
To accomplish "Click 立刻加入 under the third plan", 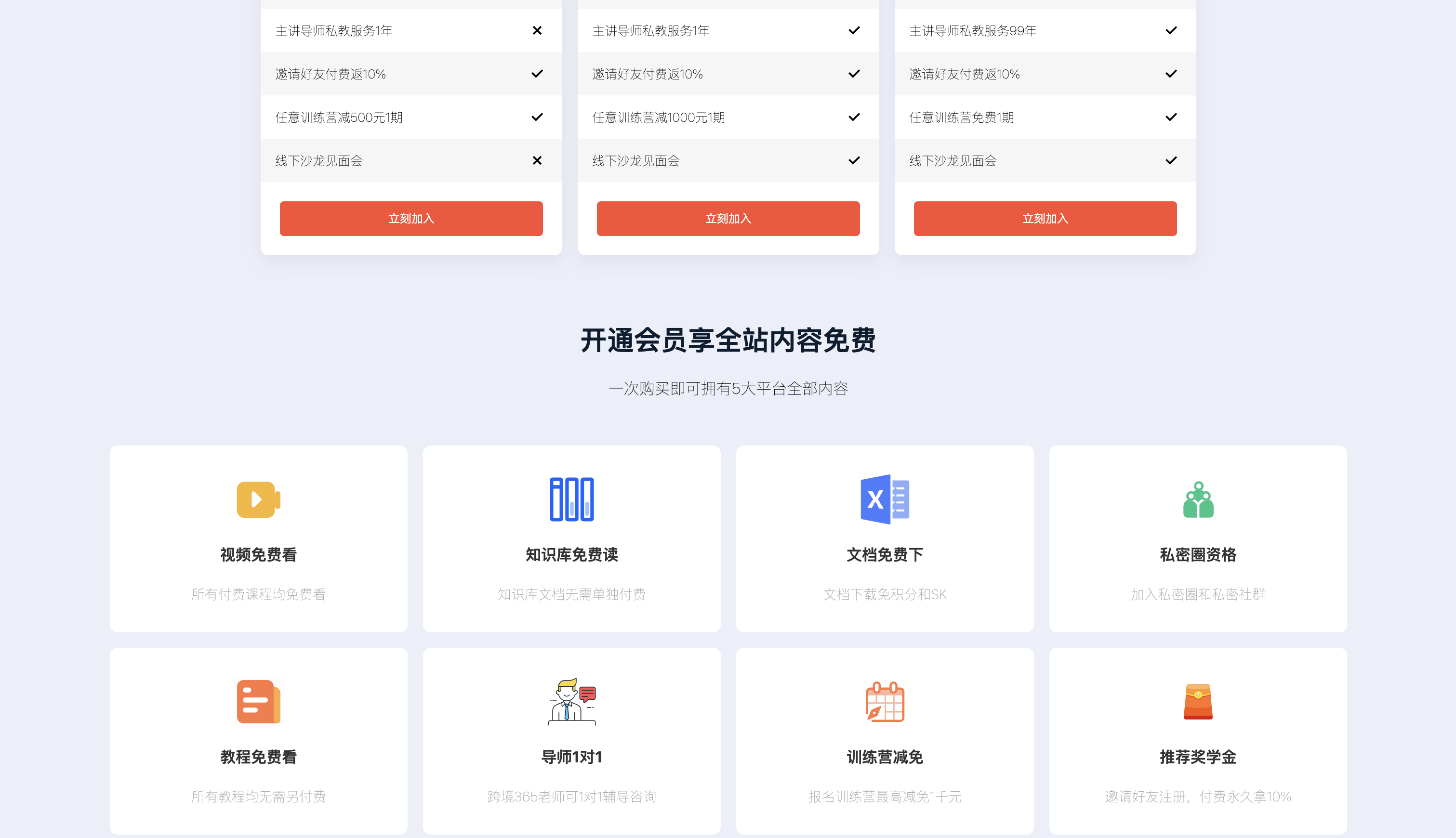I will 1045,218.
